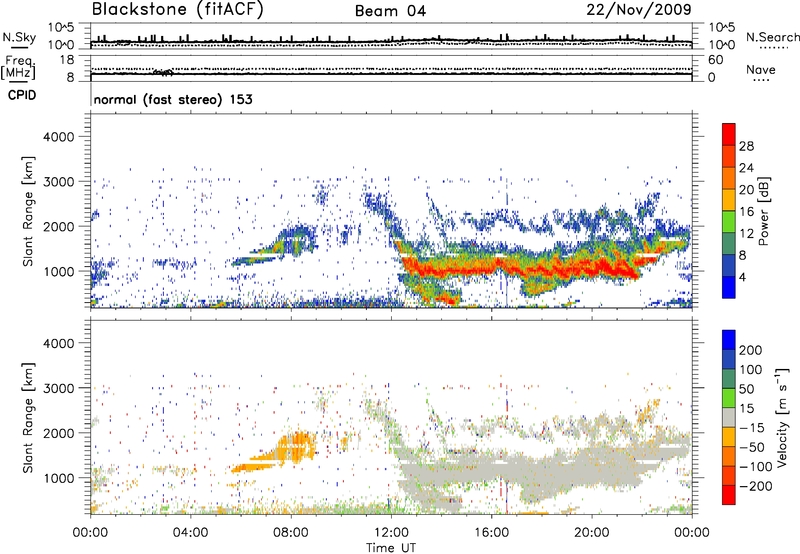The height and width of the screenshot is (554, 800).
Task: Pick the red top segment of Power colorbar
Action: pos(729,135)
